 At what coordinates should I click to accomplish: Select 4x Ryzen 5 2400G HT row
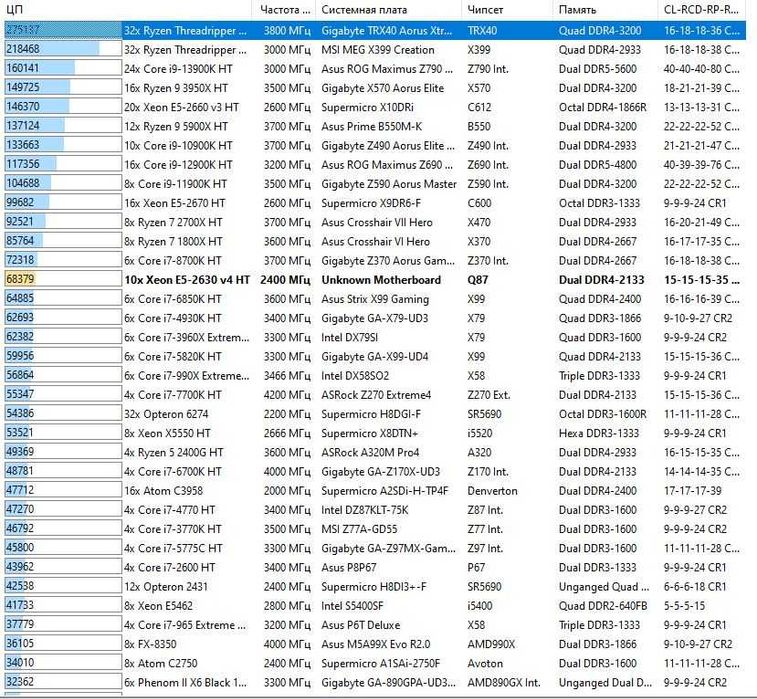pos(375,452)
